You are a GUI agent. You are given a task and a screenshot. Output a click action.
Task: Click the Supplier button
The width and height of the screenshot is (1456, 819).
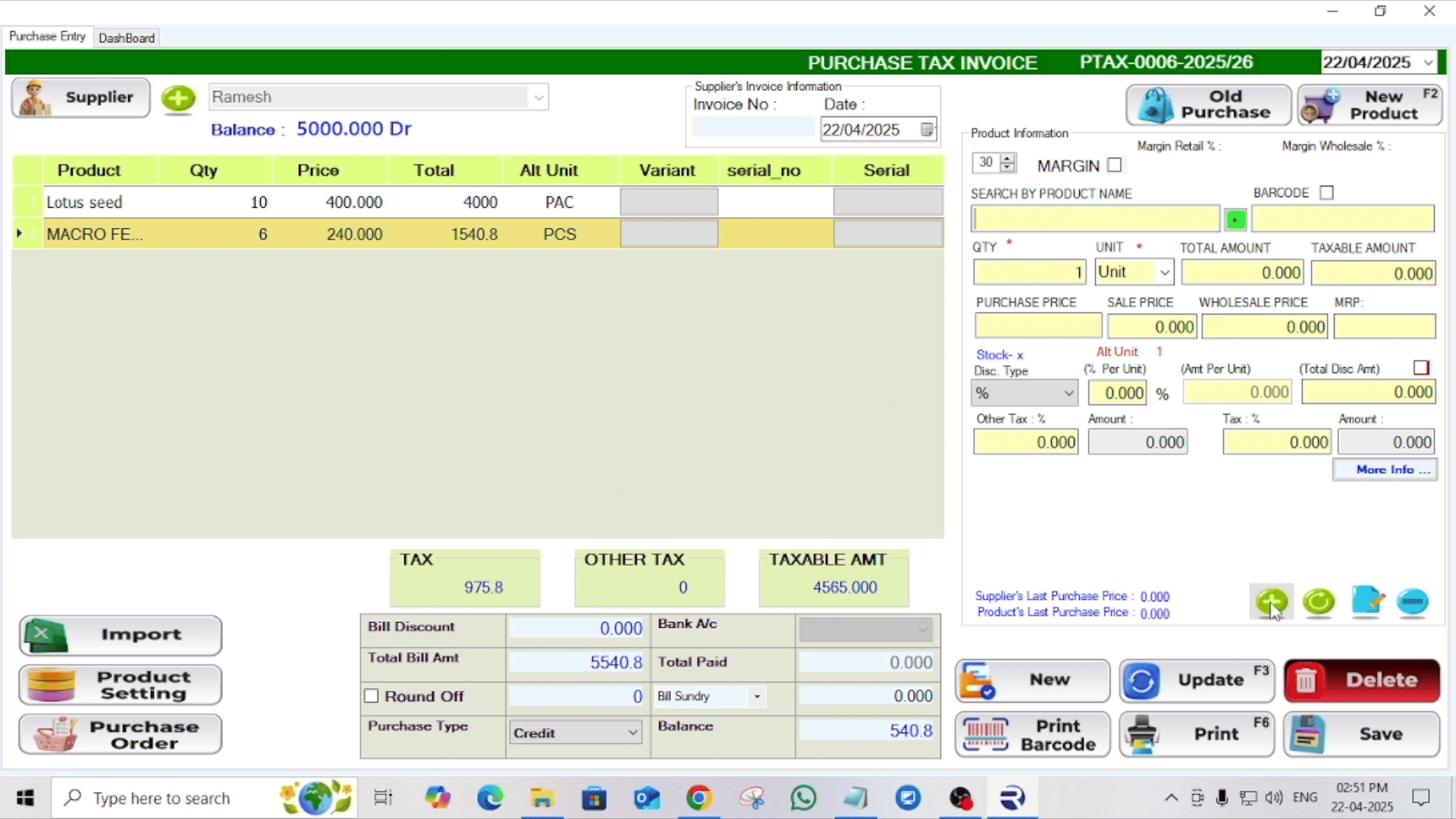tap(80, 98)
